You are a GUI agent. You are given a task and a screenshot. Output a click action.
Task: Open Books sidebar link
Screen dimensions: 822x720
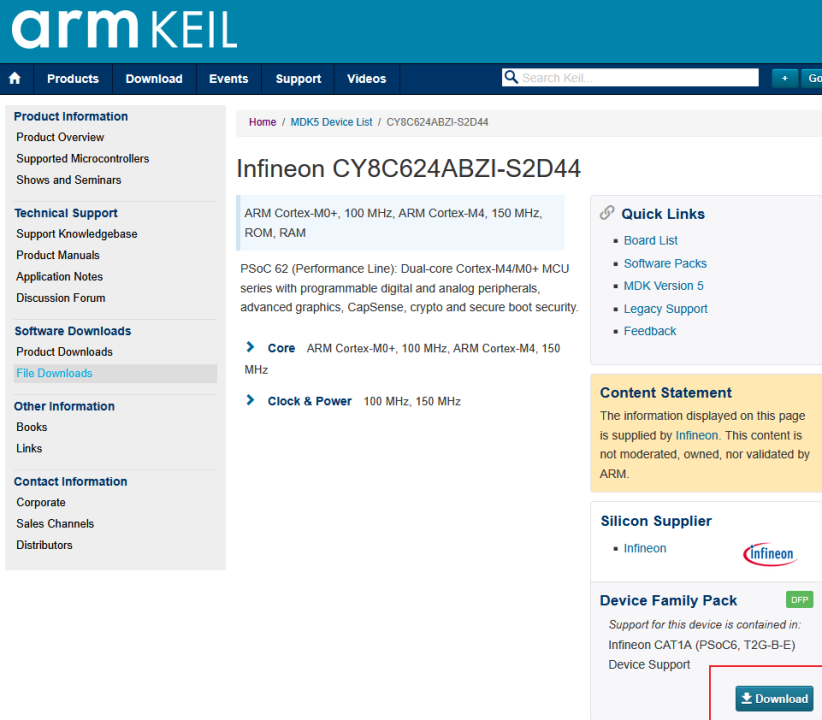[x=31, y=427]
